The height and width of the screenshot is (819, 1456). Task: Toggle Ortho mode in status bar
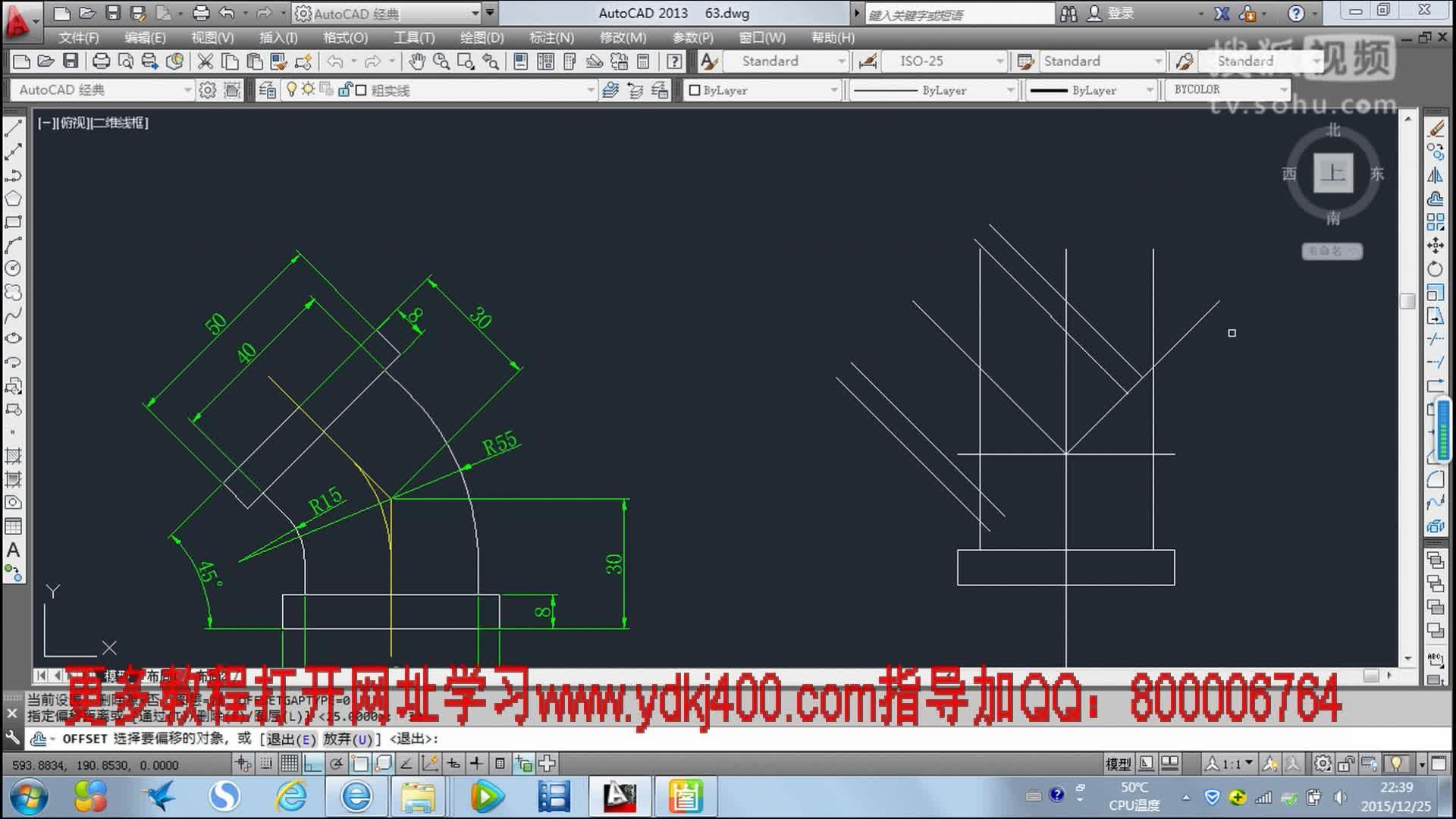(x=311, y=764)
